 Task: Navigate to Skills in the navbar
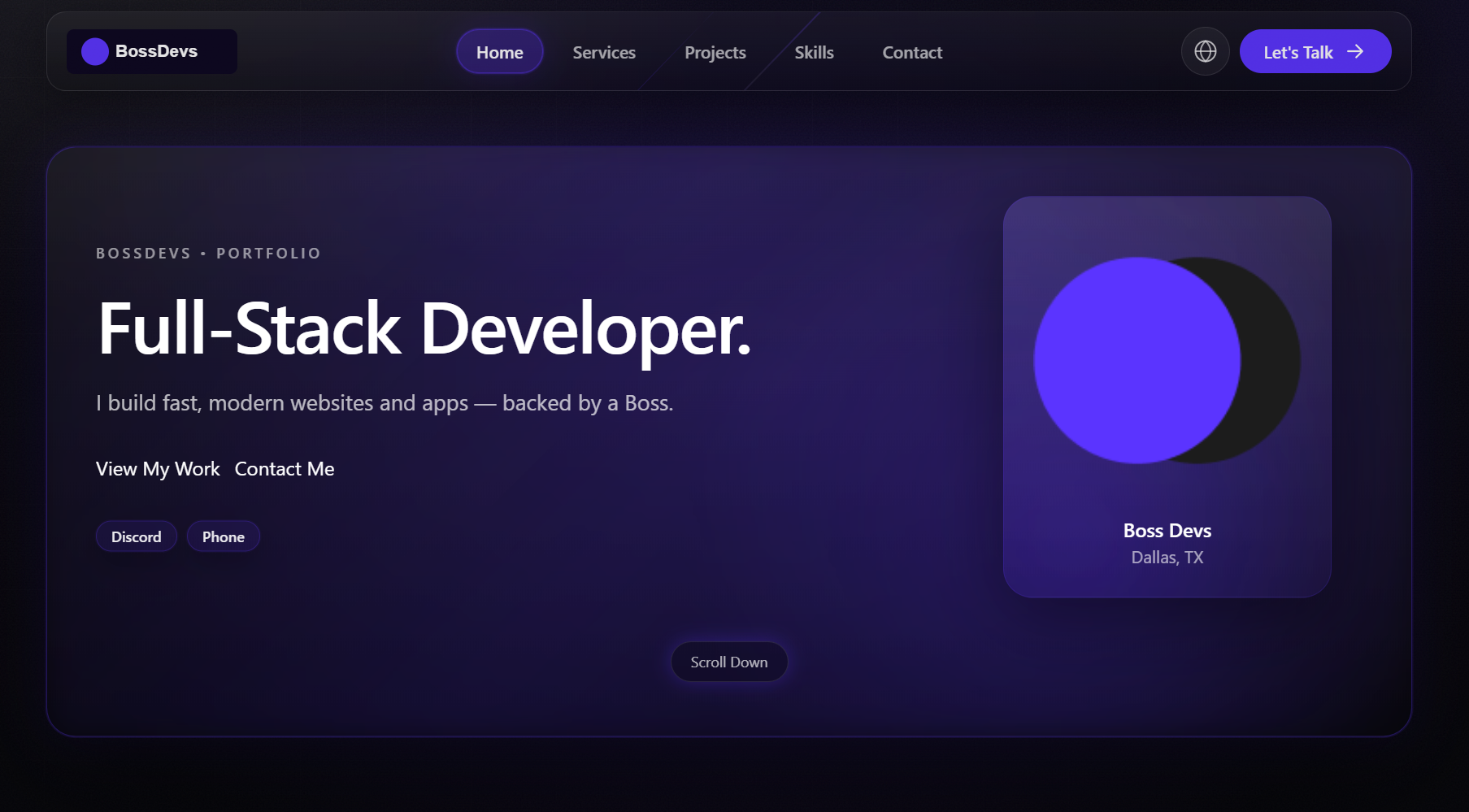point(814,52)
